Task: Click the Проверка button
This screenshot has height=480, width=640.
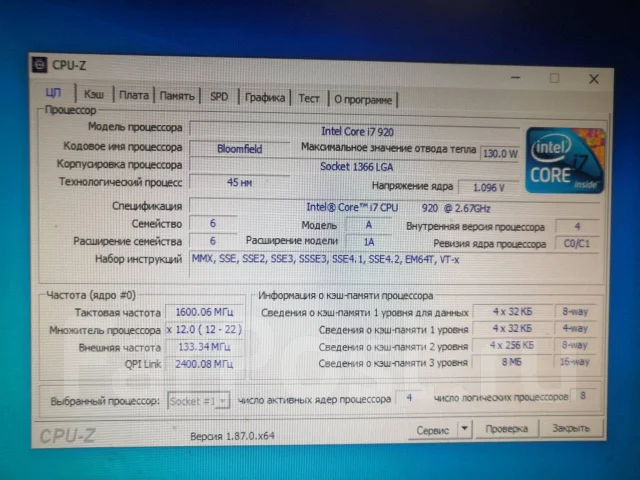Action: point(507,429)
